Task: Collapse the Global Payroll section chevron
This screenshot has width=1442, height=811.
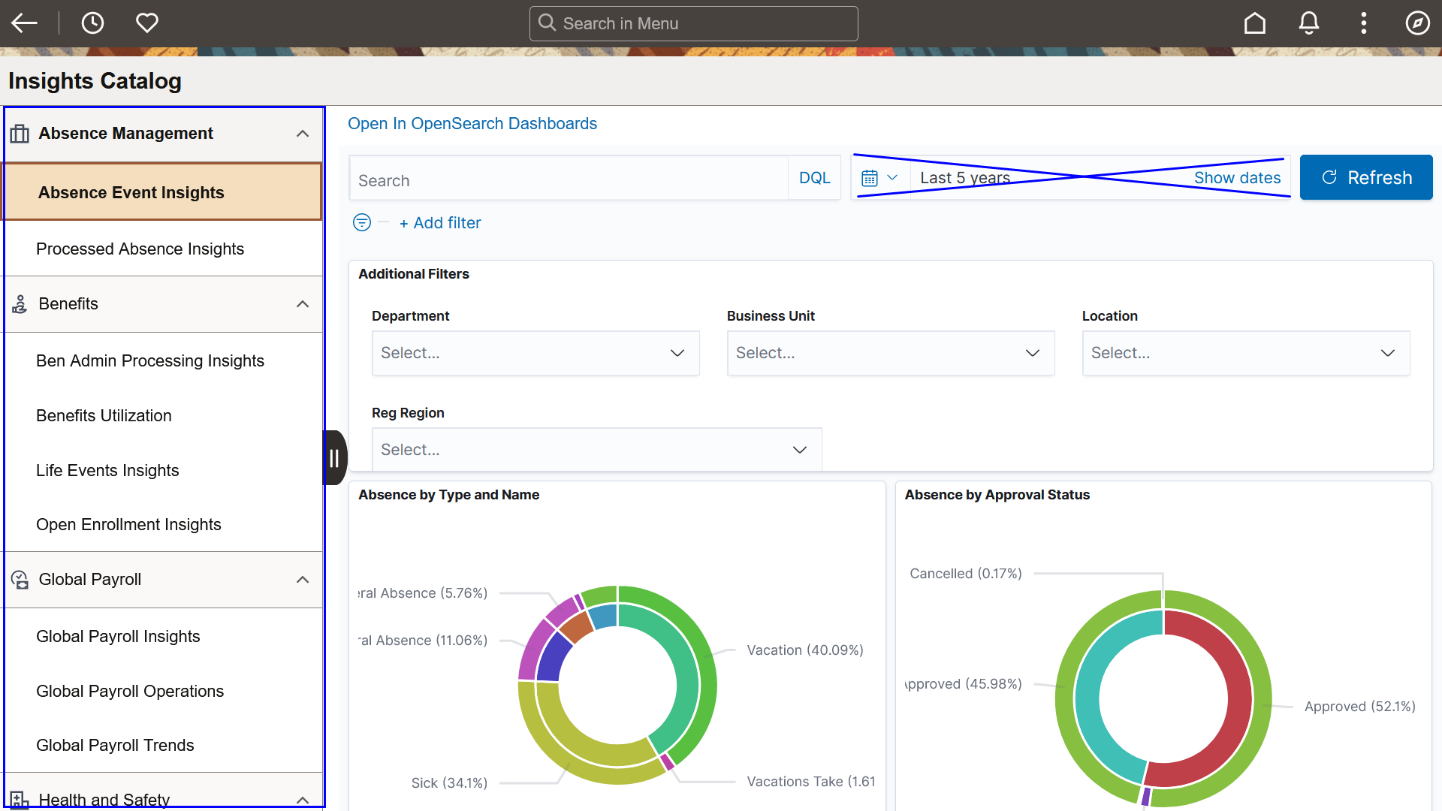Action: click(303, 580)
